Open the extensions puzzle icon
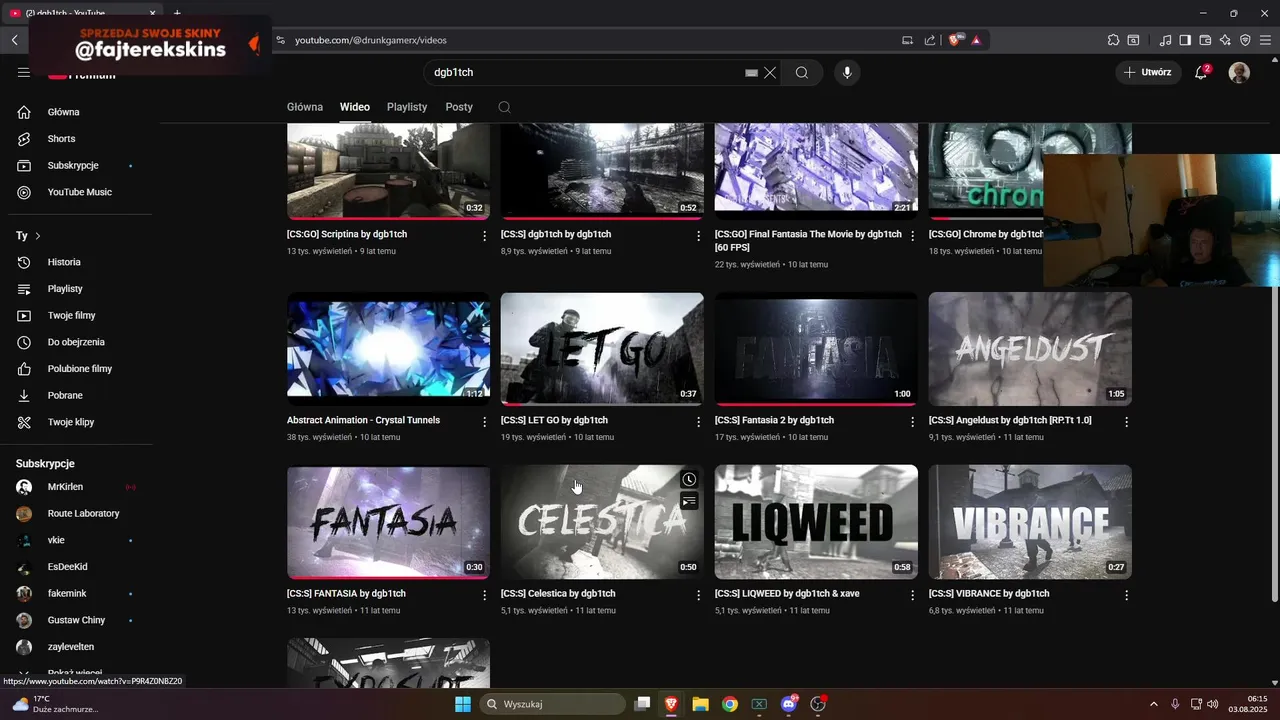Viewport: 1280px width, 720px height. [1113, 40]
